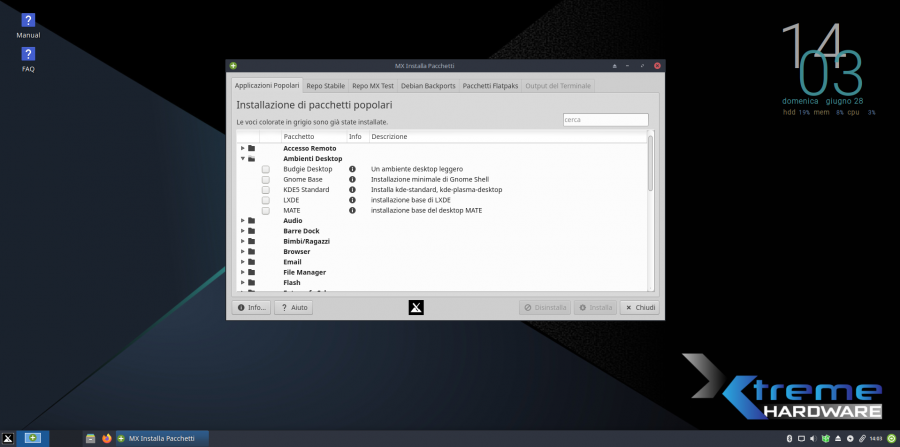Launch Firefox from the taskbar
This screenshot has height=447, width=900.
pos(106,438)
